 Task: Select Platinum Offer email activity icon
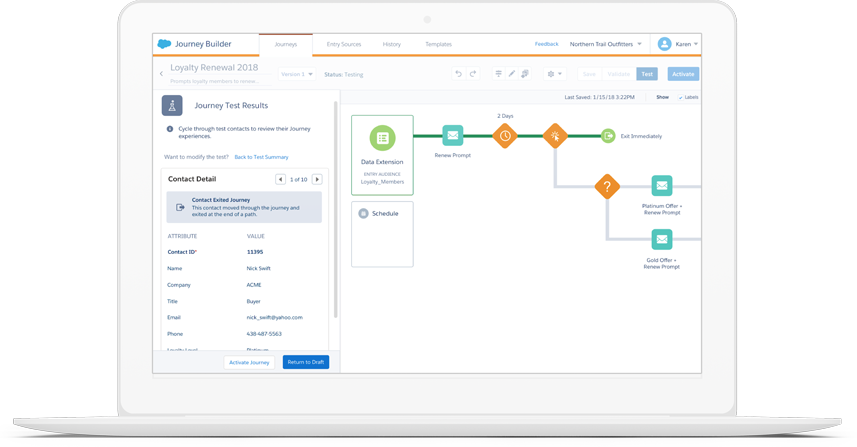pos(662,186)
